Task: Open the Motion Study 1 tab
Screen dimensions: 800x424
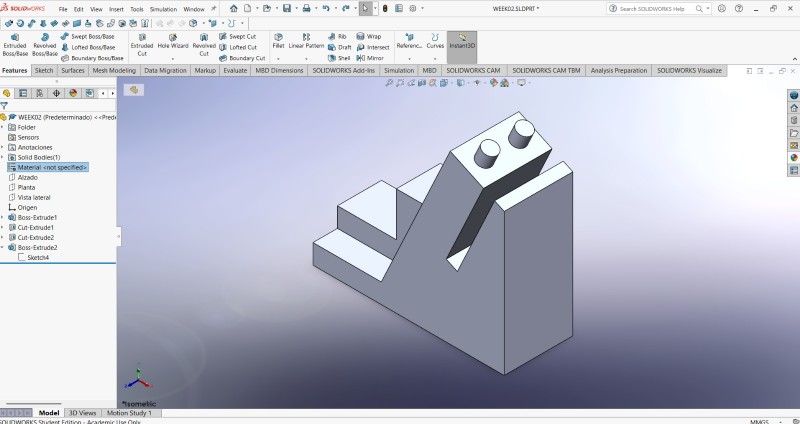Action: pos(130,413)
